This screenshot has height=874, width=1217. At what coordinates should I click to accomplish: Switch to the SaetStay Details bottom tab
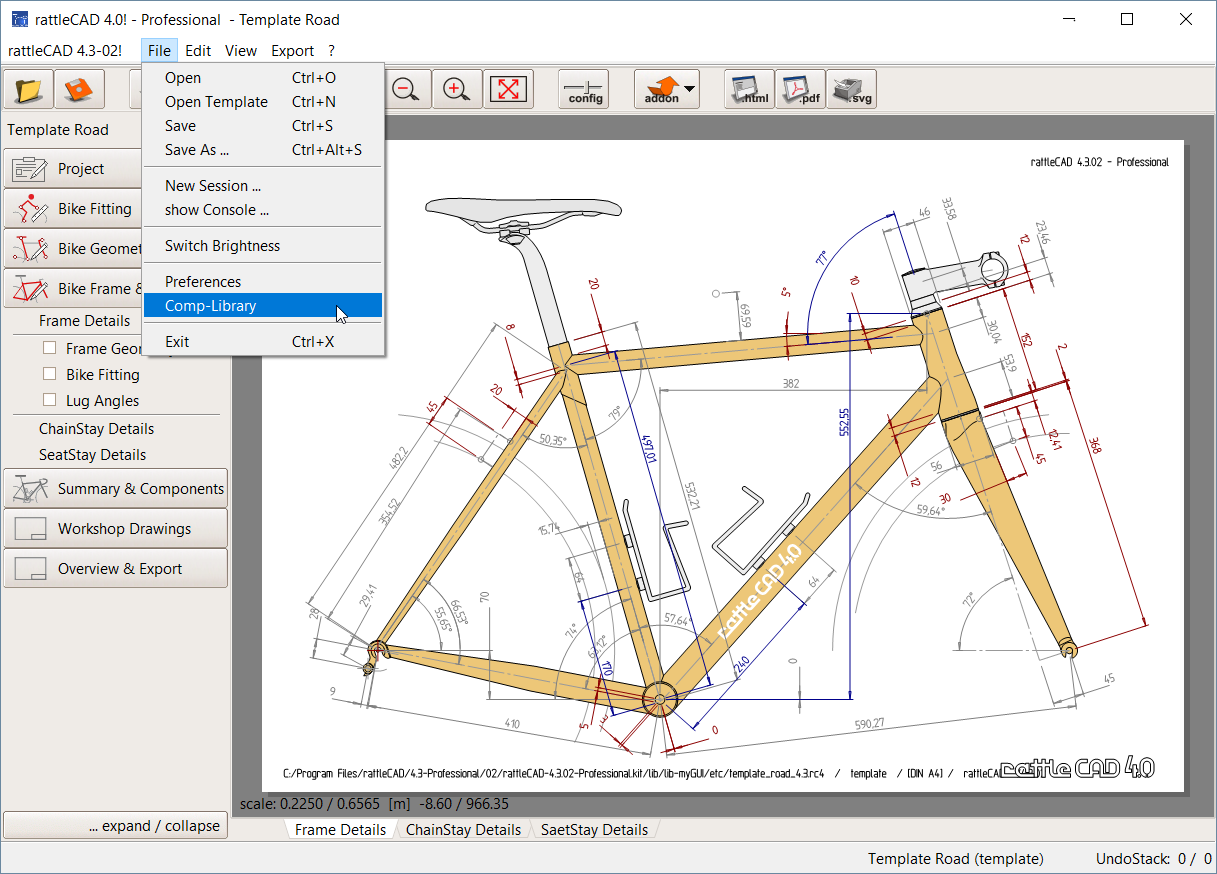click(594, 829)
